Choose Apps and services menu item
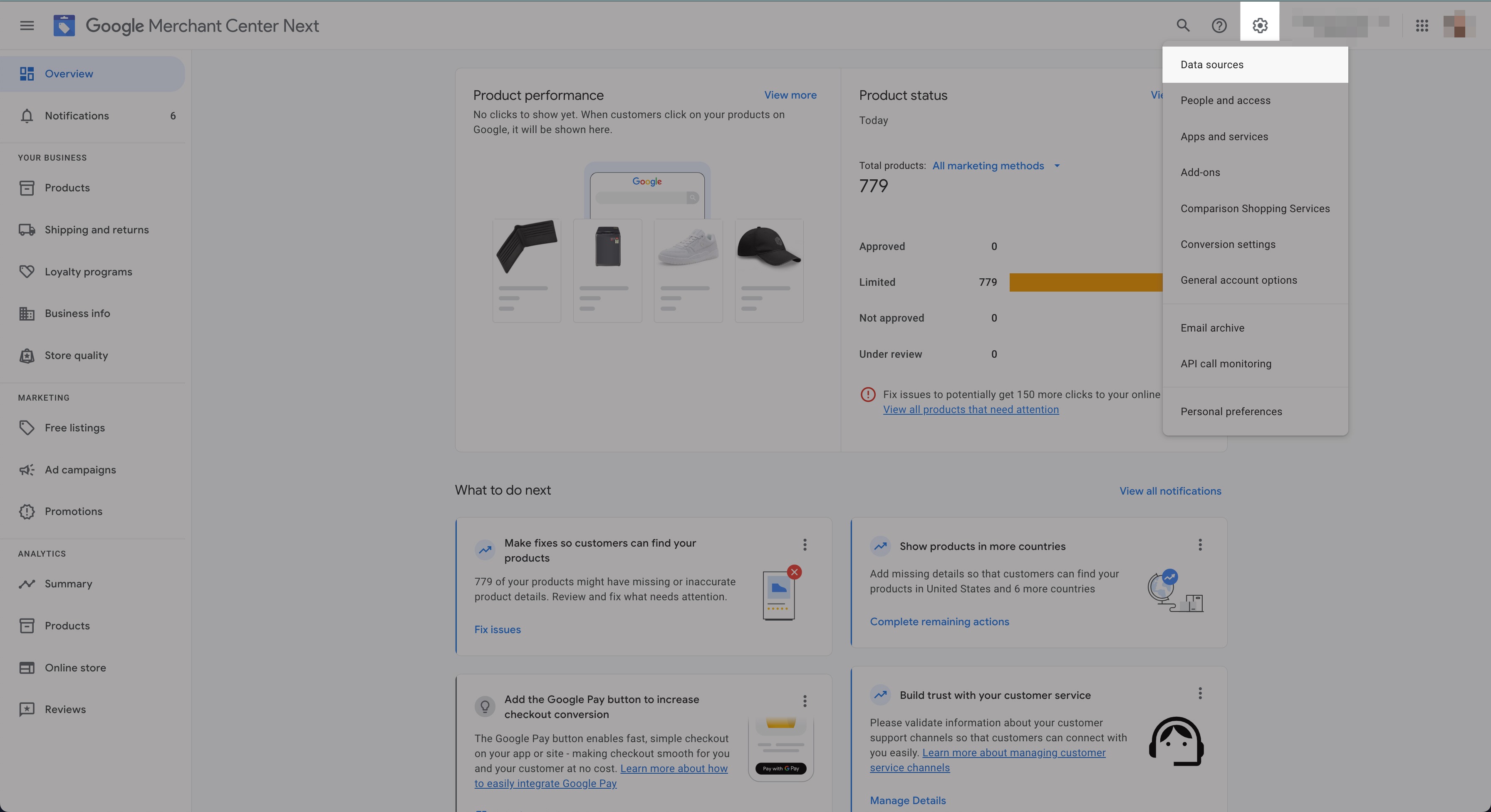 click(1255, 136)
